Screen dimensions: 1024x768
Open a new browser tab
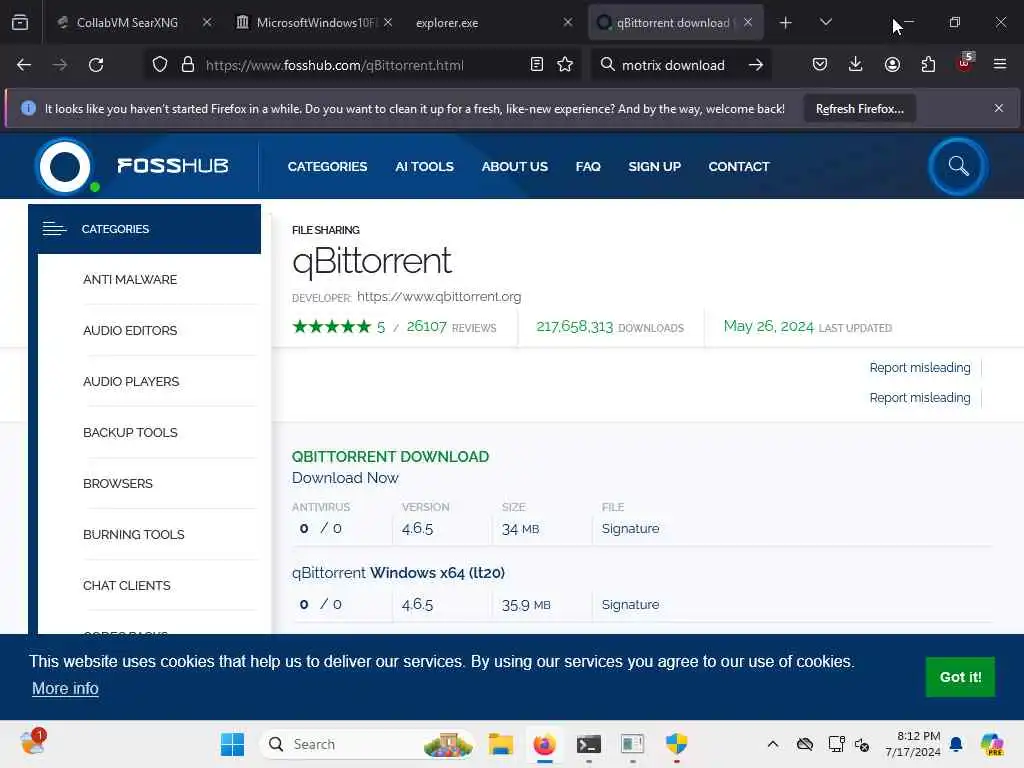(x=786, y=23)
